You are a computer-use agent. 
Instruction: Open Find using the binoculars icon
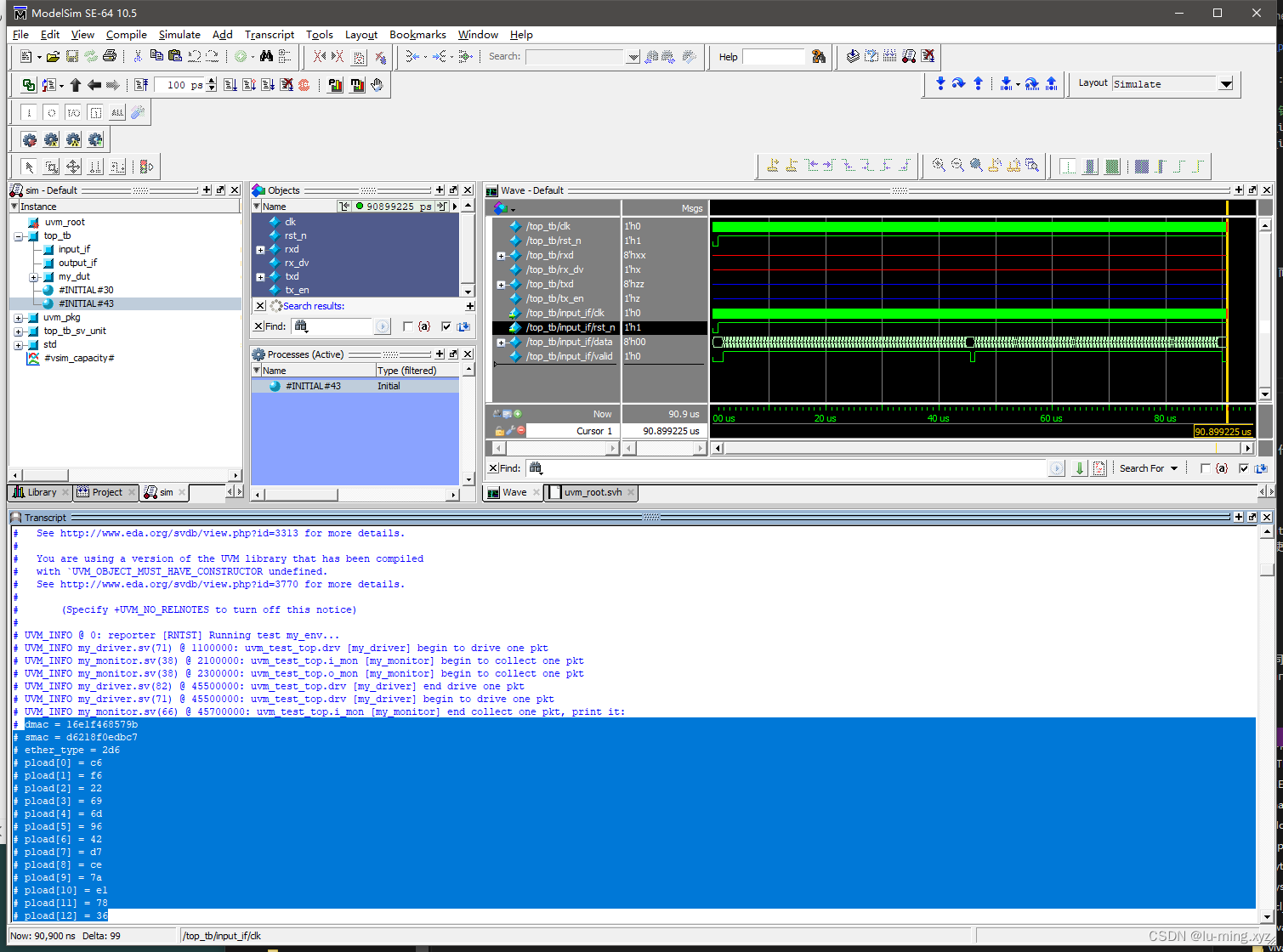pos(266,56)
